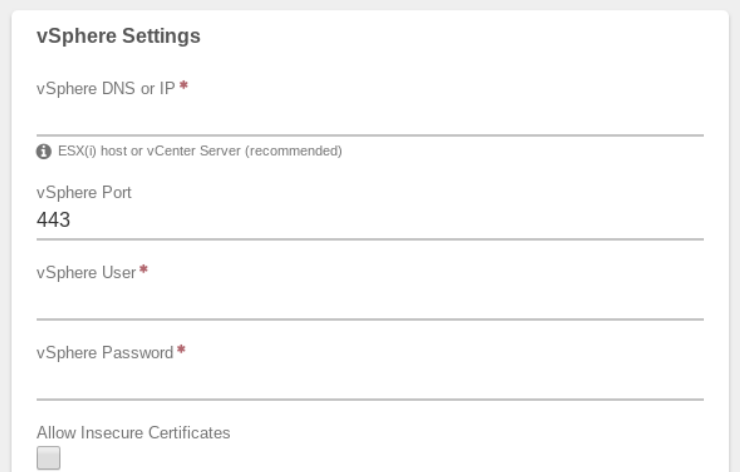The height and width of the screenshot is (472, 740).
Task: Click the info icon beside ESX(i) host hint
Action: pos(44,152)
